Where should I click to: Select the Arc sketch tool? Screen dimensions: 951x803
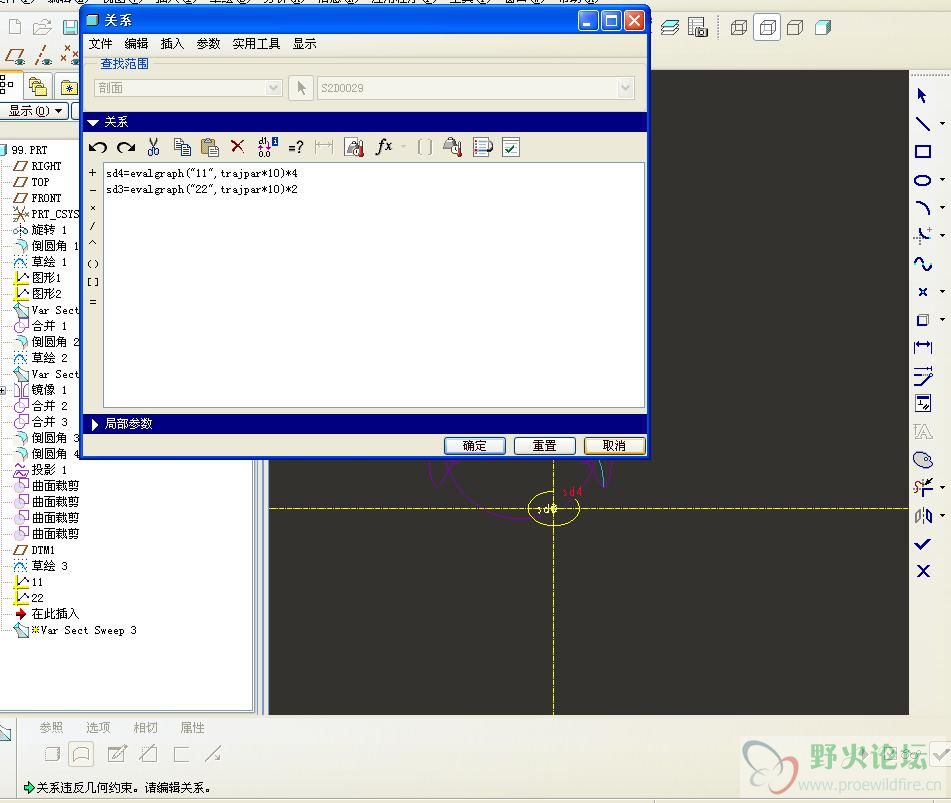922,208
